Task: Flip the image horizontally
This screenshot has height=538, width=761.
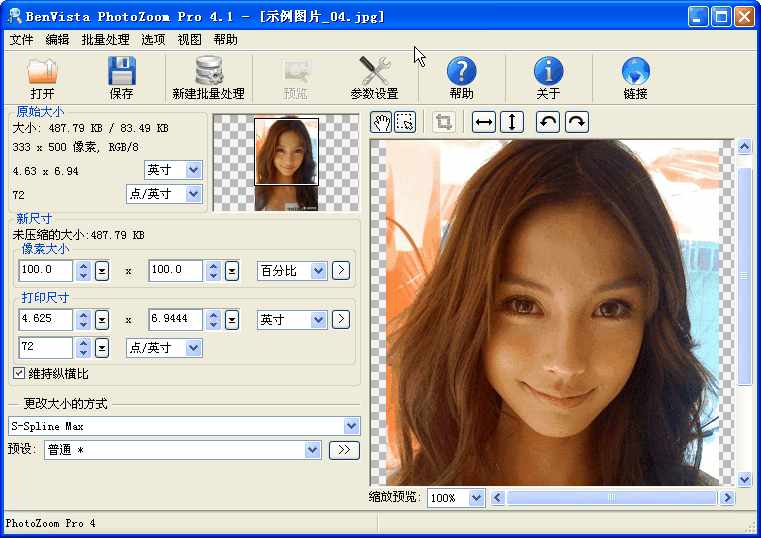Action: (484, 122)
